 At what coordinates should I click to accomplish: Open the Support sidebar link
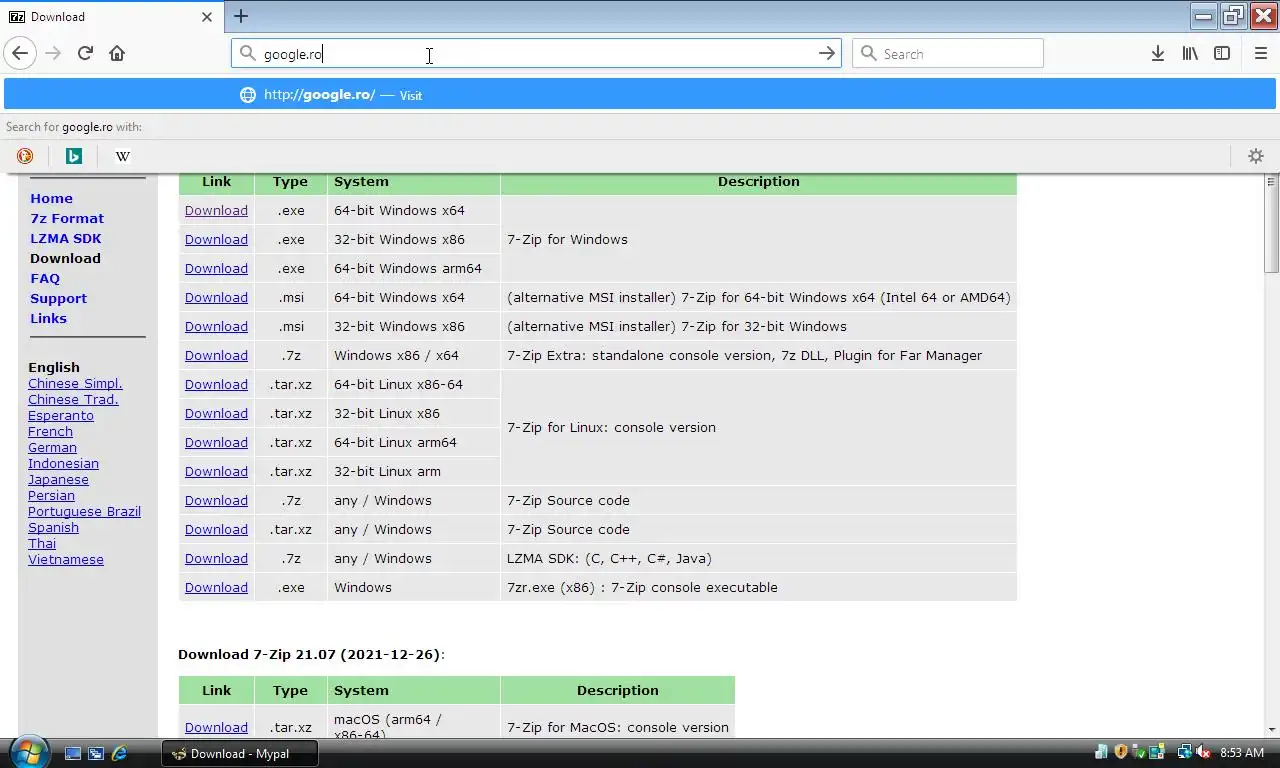(x=58, y=298)
